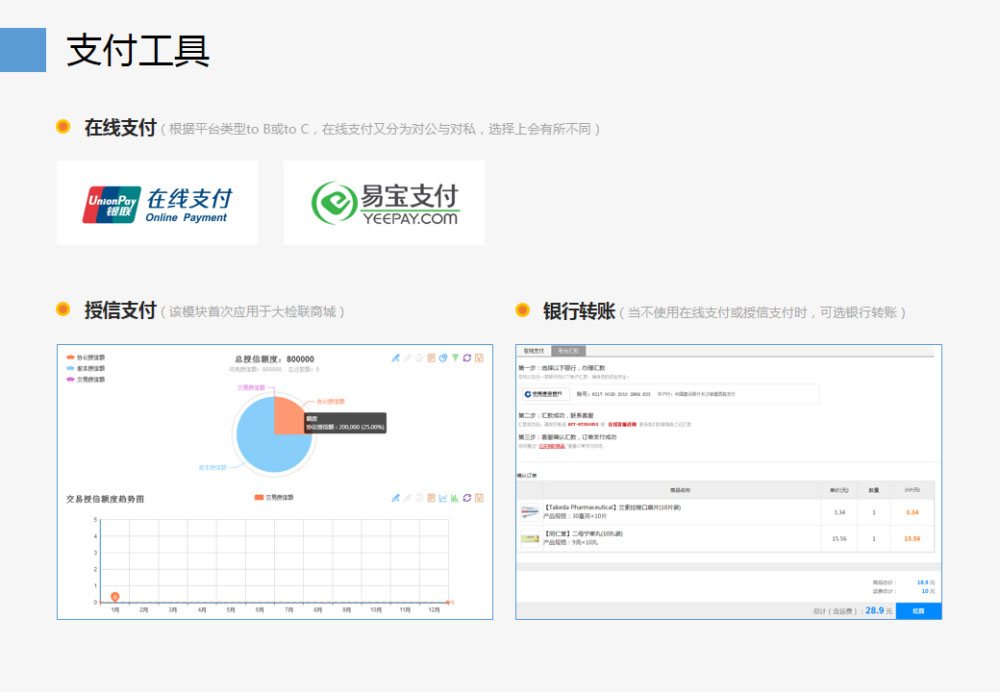
Task: Click the 支付工具 slide title
Action: point(138,50)
